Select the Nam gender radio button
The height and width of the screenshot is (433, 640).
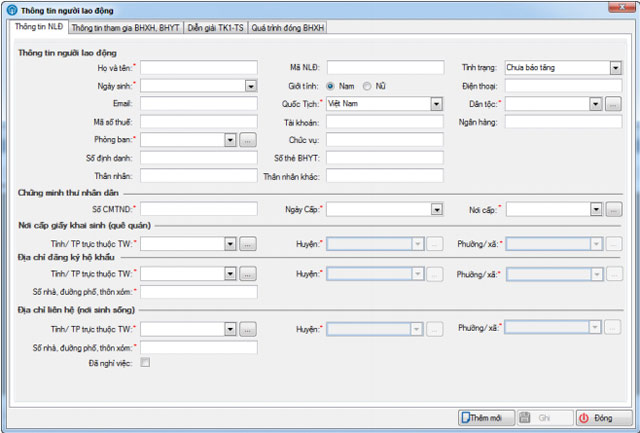(330, 86)
